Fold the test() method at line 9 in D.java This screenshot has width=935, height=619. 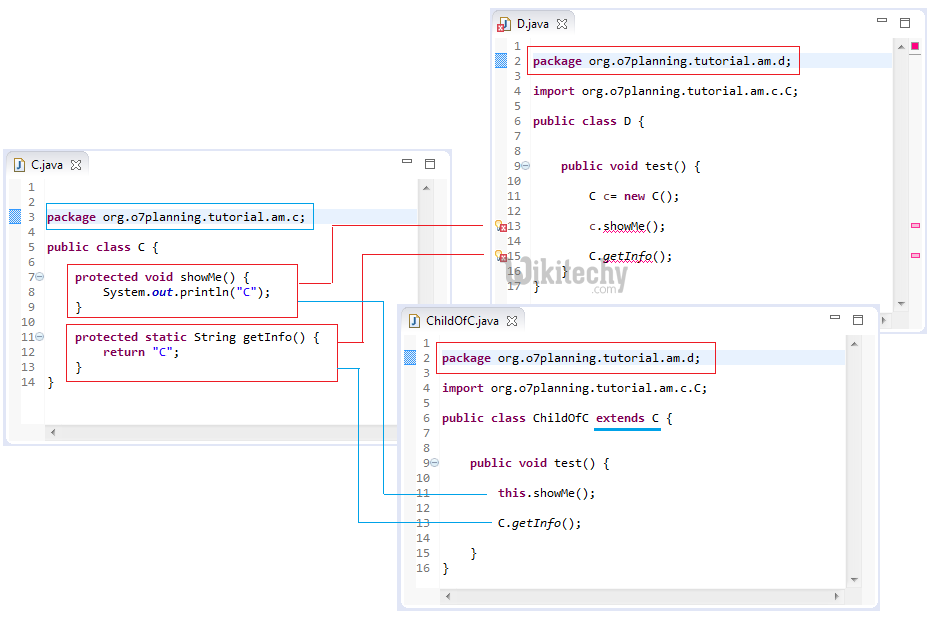[526, 166]
